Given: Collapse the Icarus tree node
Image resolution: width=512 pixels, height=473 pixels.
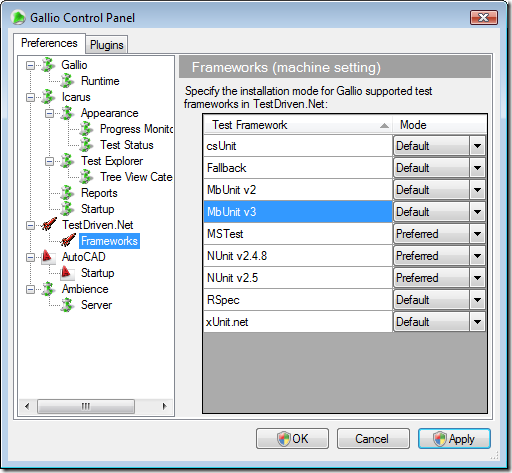Looking at the screenshot, I should pos(30,97).
